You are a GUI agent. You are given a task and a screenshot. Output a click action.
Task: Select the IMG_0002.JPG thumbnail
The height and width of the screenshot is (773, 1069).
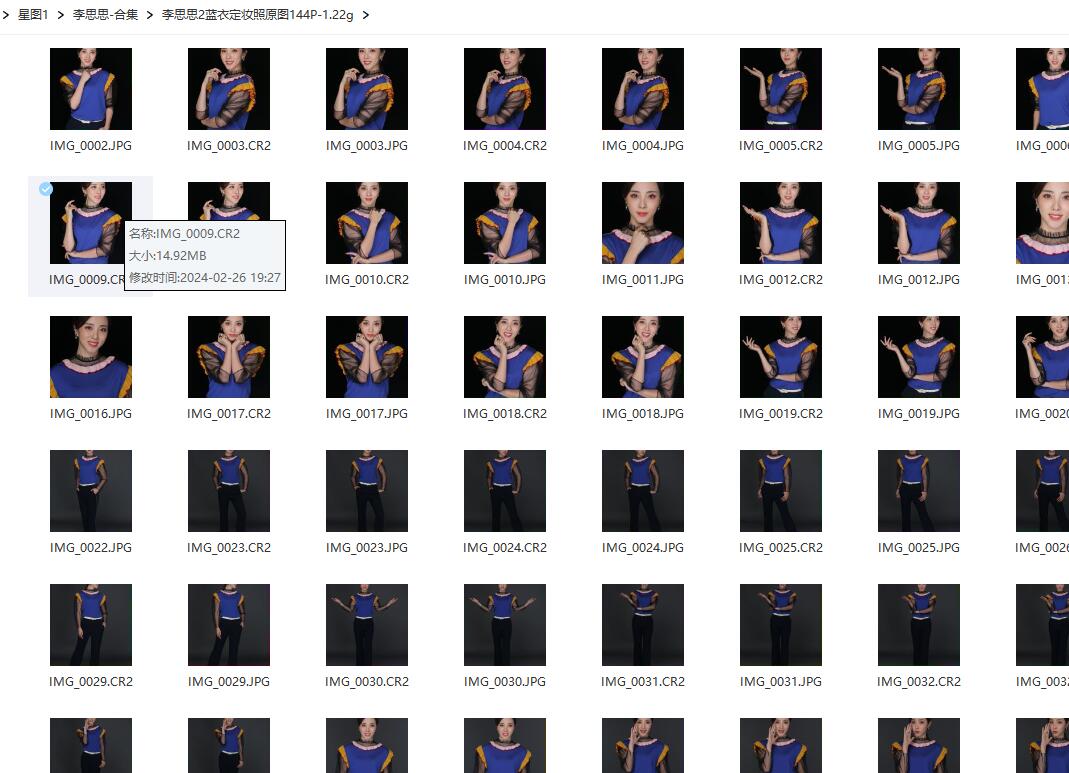(91, 89)
